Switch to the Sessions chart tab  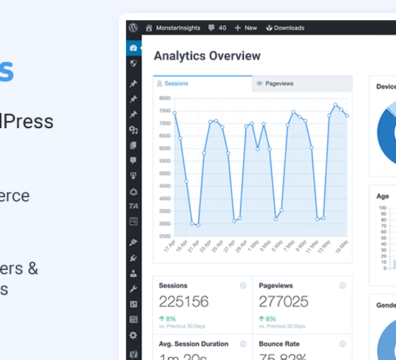pyautogui.click(x=203, y=83)
